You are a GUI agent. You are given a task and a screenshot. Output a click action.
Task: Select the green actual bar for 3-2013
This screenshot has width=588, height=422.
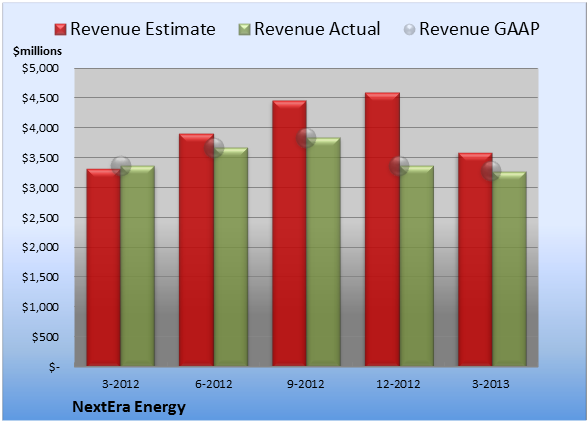click(509, 269)
